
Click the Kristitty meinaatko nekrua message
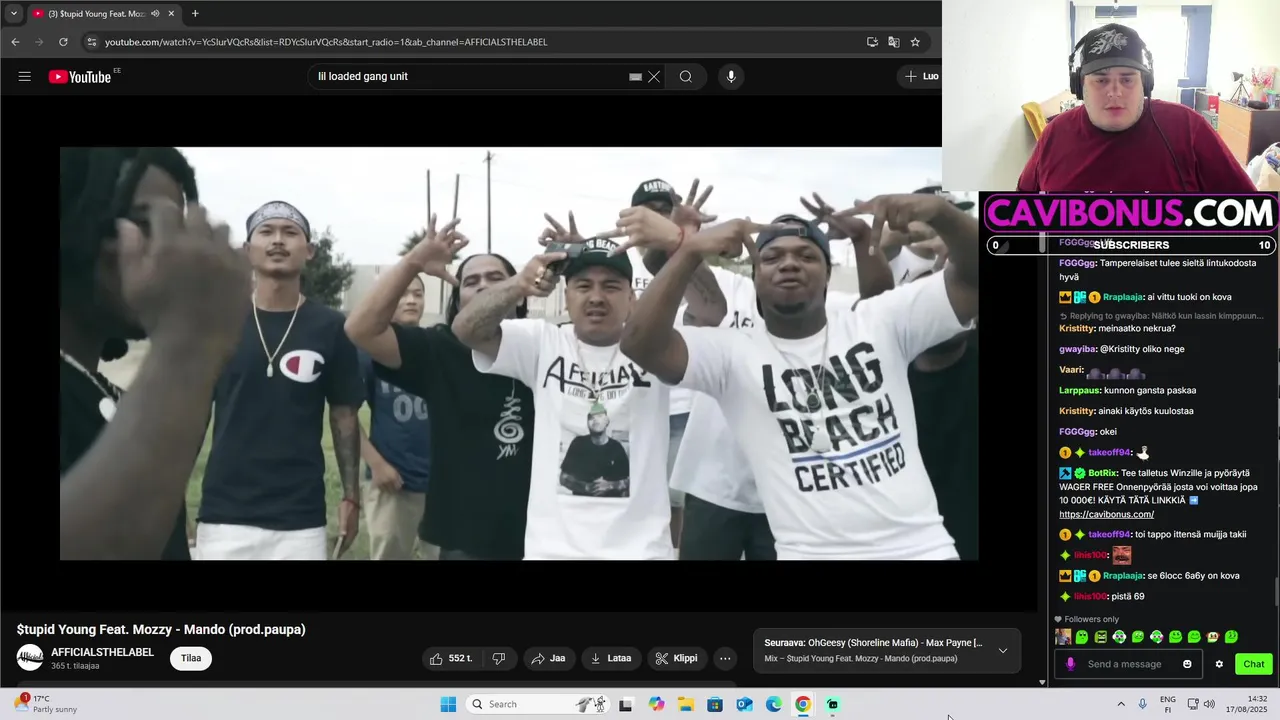1117,328
